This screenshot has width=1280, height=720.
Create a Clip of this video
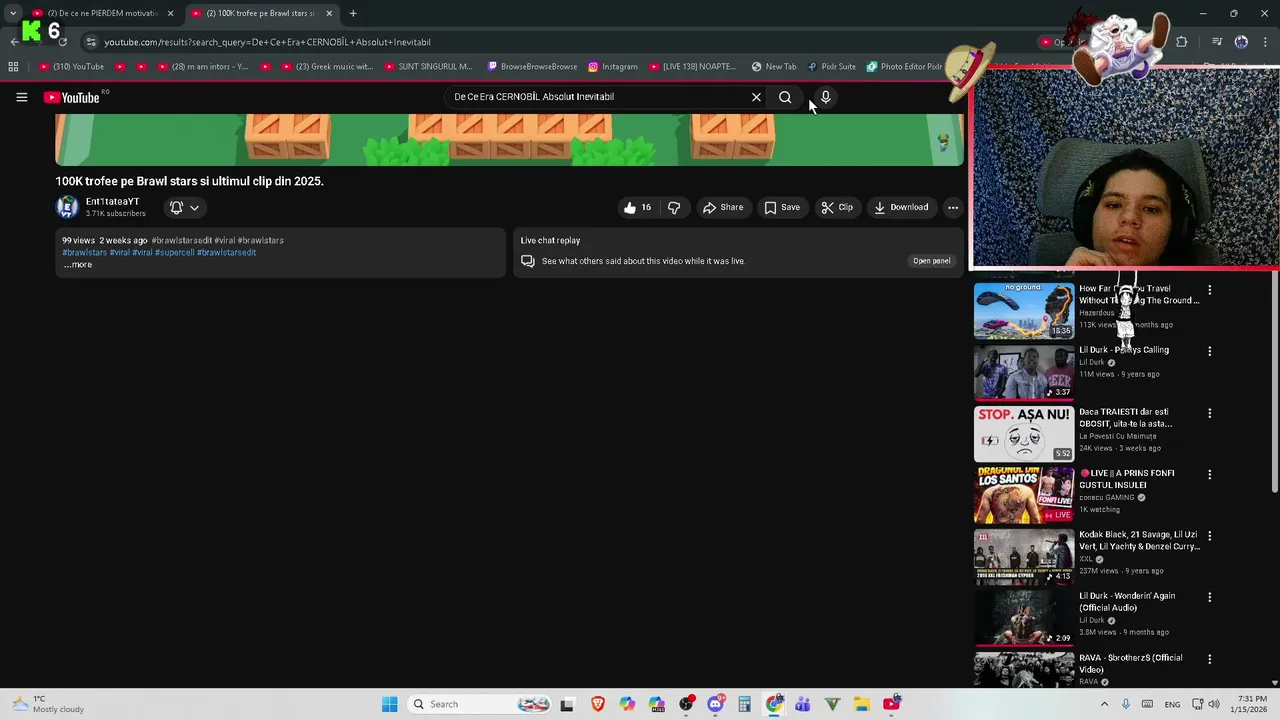point(837,207)
